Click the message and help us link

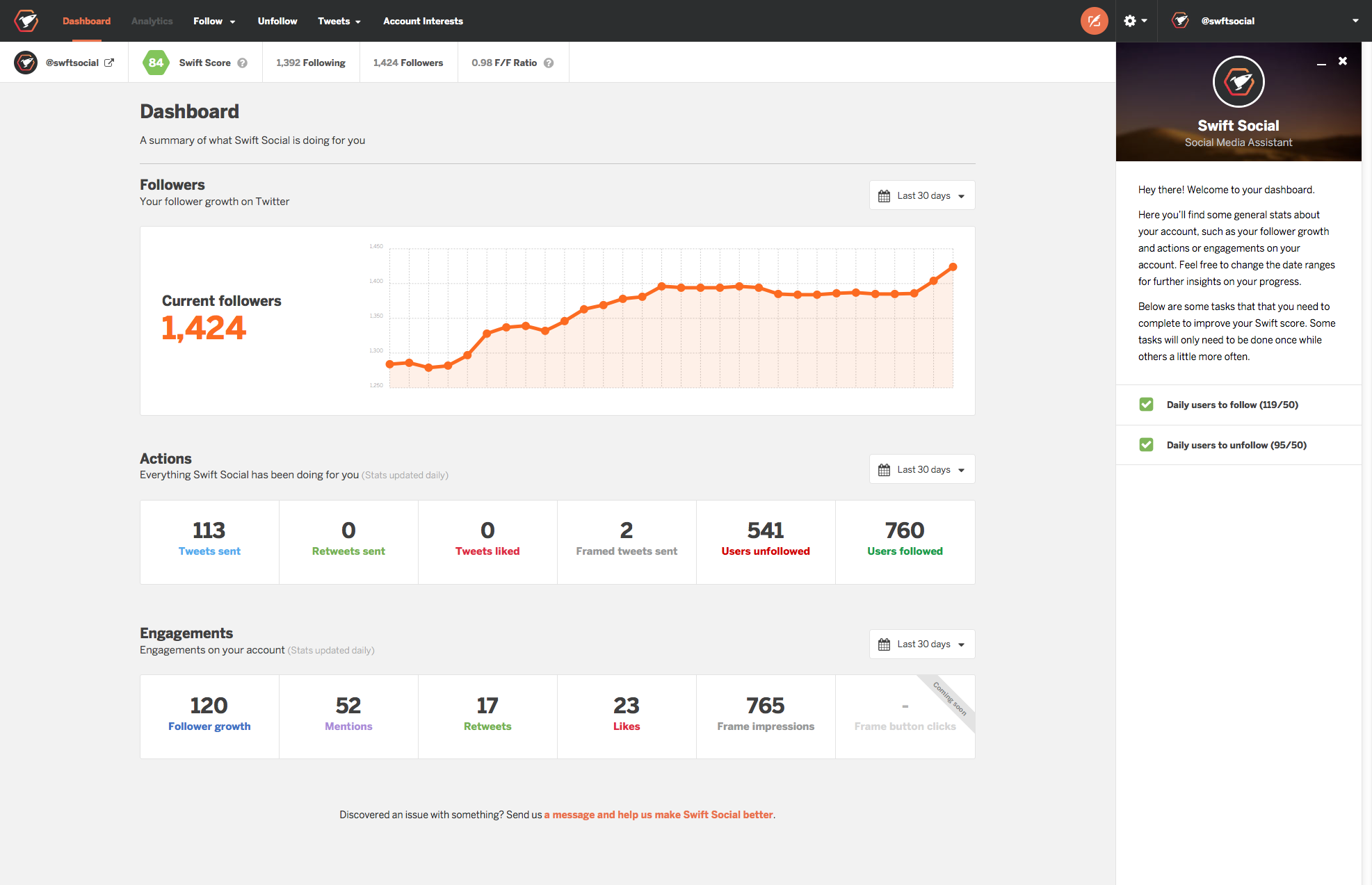click(x=659, y=815)
